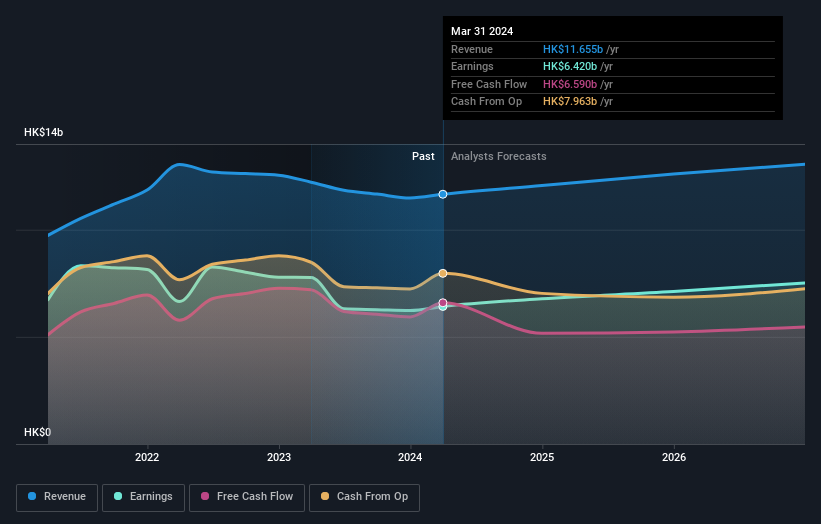Select the Free Cash Flow data point marker

click(443, 303)
